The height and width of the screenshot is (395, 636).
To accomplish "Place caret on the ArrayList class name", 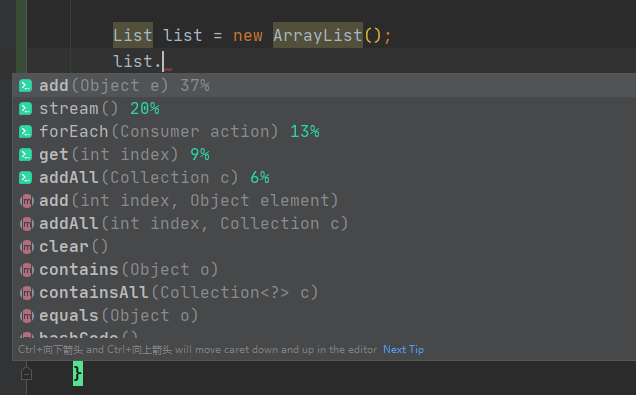I will click(318, 35).
